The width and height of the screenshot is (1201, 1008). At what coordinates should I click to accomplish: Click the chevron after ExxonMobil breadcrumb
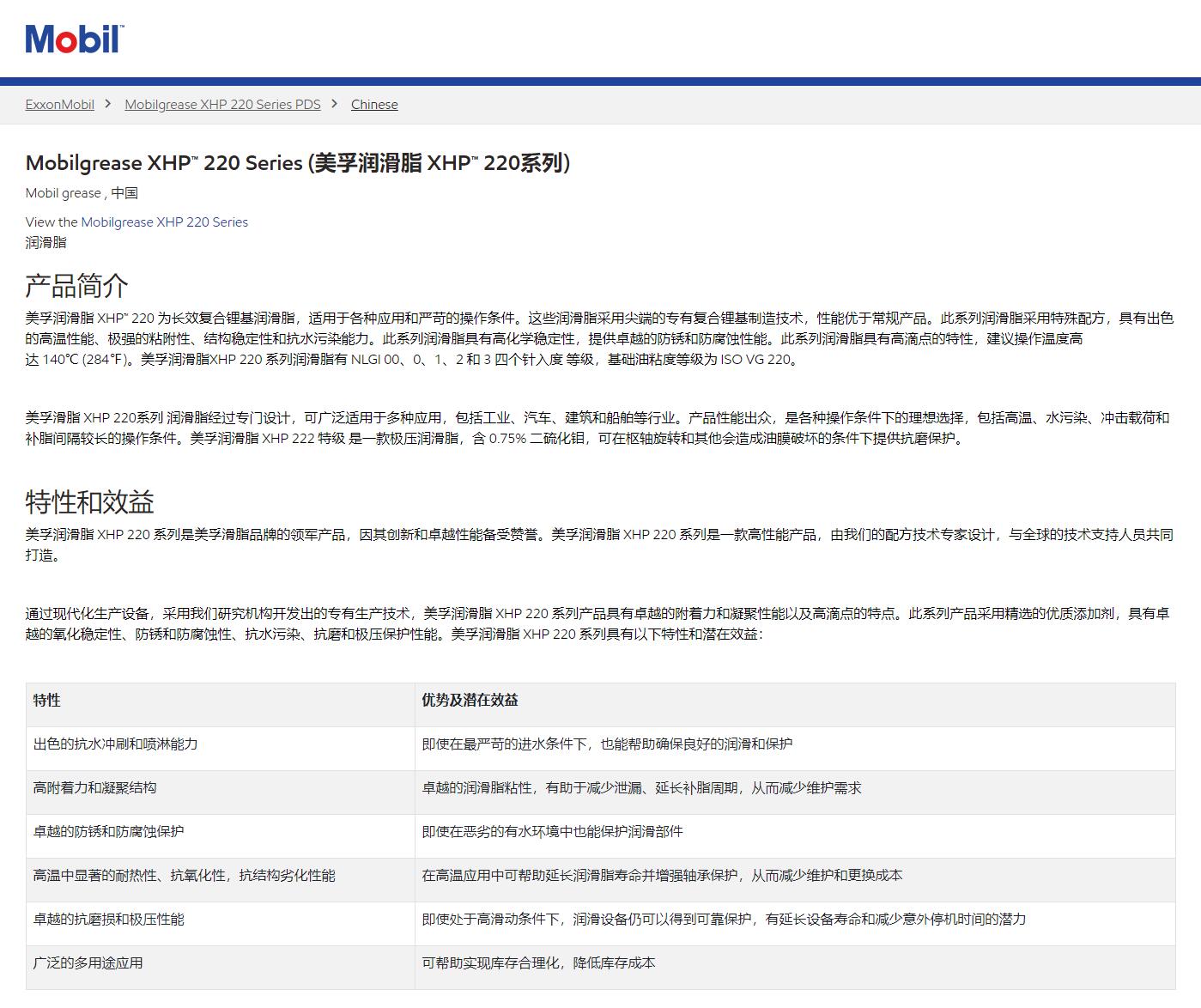click(108, 104)
